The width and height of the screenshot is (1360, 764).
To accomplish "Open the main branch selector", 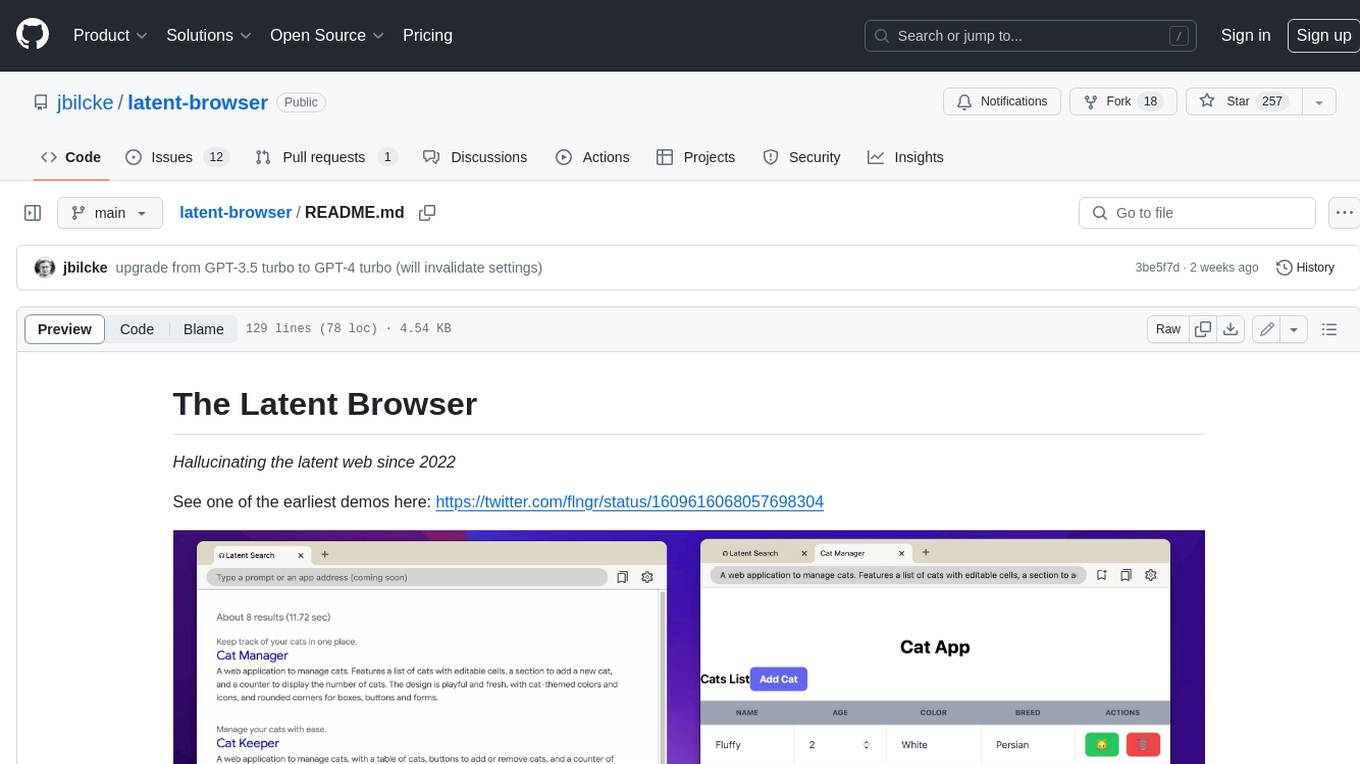I will point(109,213).
